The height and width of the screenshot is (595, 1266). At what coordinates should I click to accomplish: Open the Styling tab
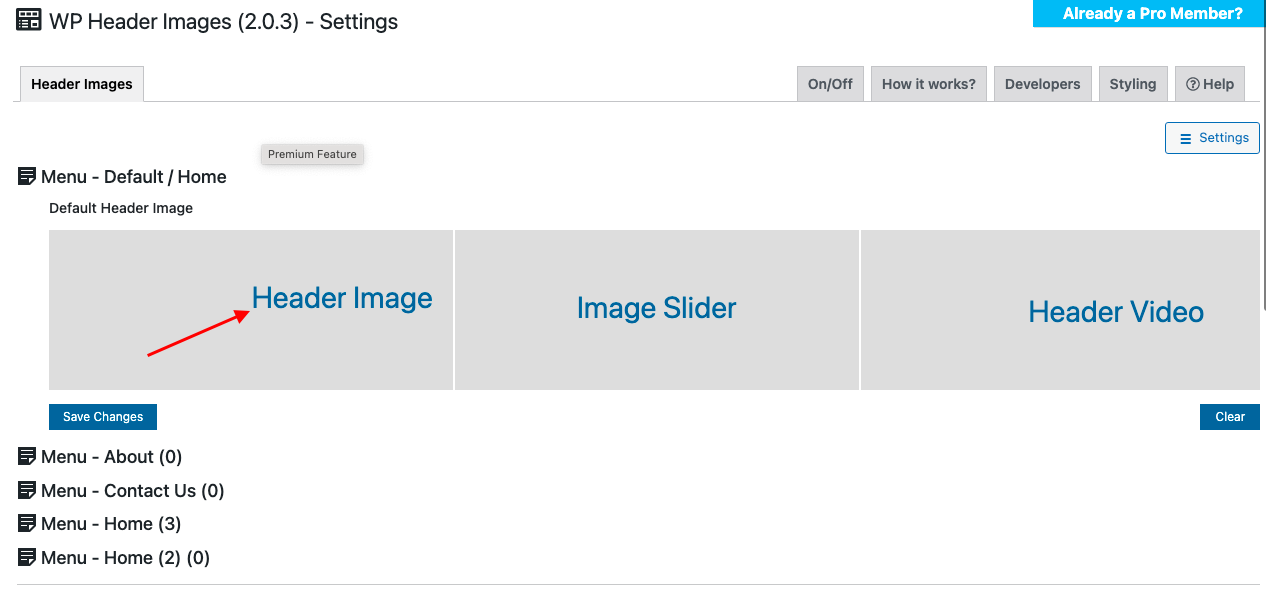[x=1133, y=83]
